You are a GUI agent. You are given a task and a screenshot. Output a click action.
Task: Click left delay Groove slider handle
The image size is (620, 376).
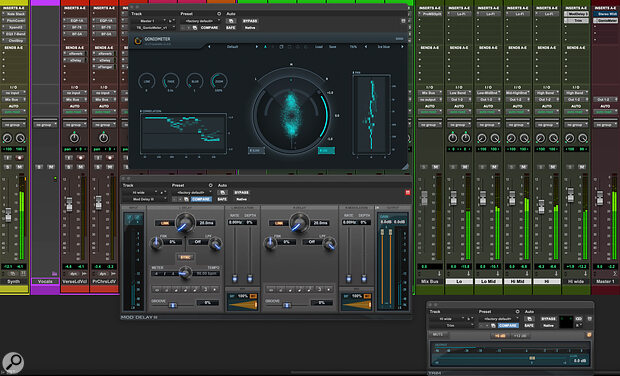(172, 305)
